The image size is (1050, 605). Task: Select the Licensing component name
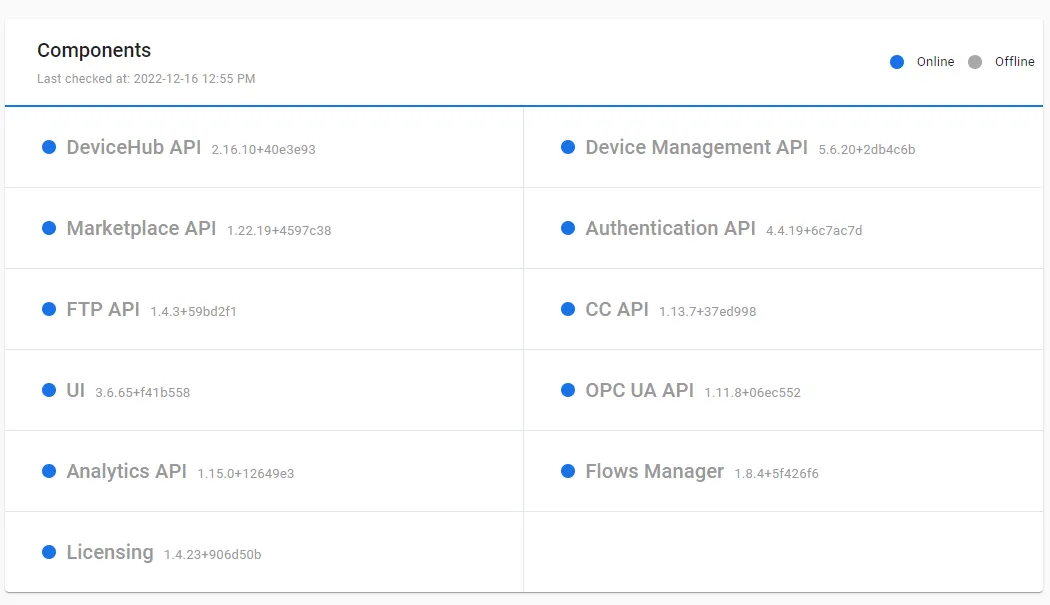(110, 553)
